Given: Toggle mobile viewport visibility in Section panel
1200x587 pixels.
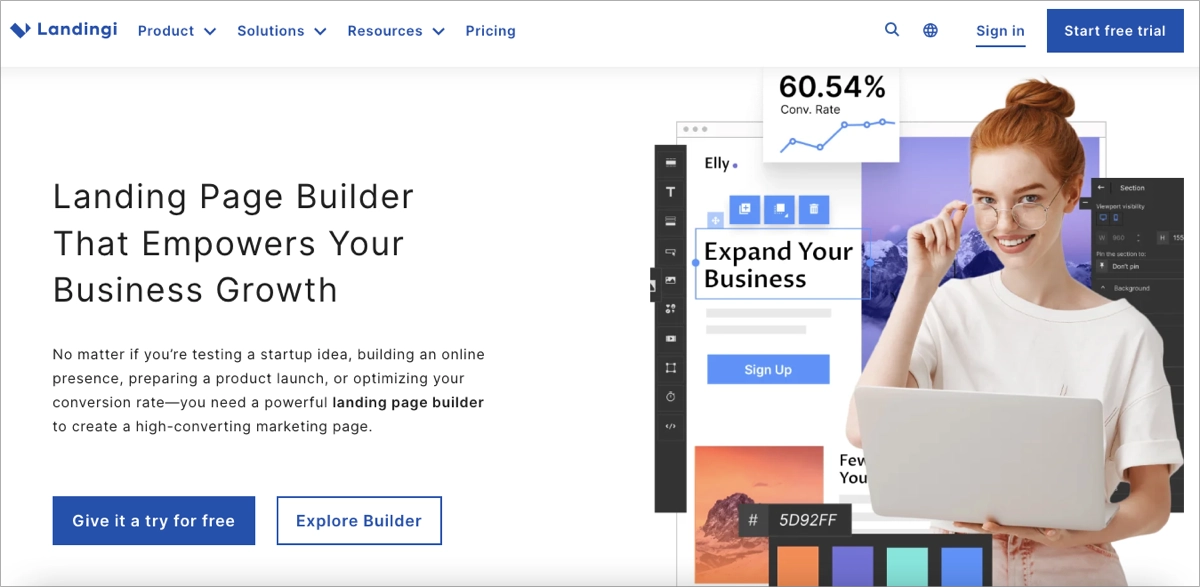Looking at the screenshot, I should pyautogui.click(x=1116, y=217).
